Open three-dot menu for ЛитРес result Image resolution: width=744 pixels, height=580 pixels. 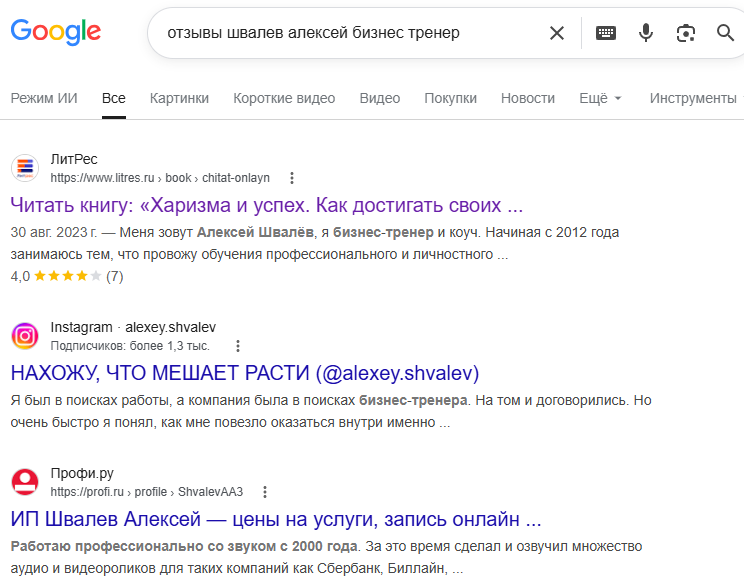pos(292,178)
